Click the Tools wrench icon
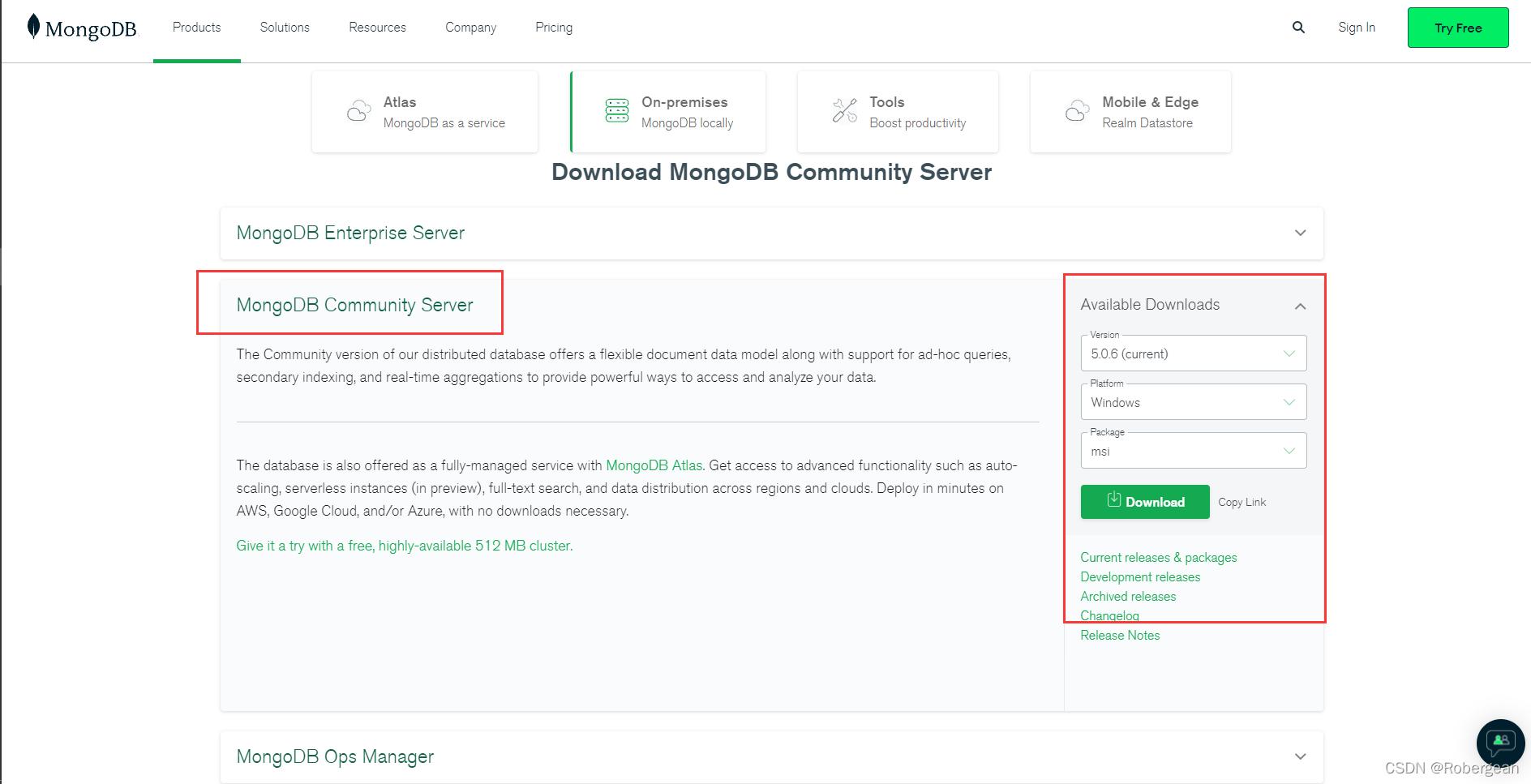This screenshot has height=784, width=1531. (844, 111)
